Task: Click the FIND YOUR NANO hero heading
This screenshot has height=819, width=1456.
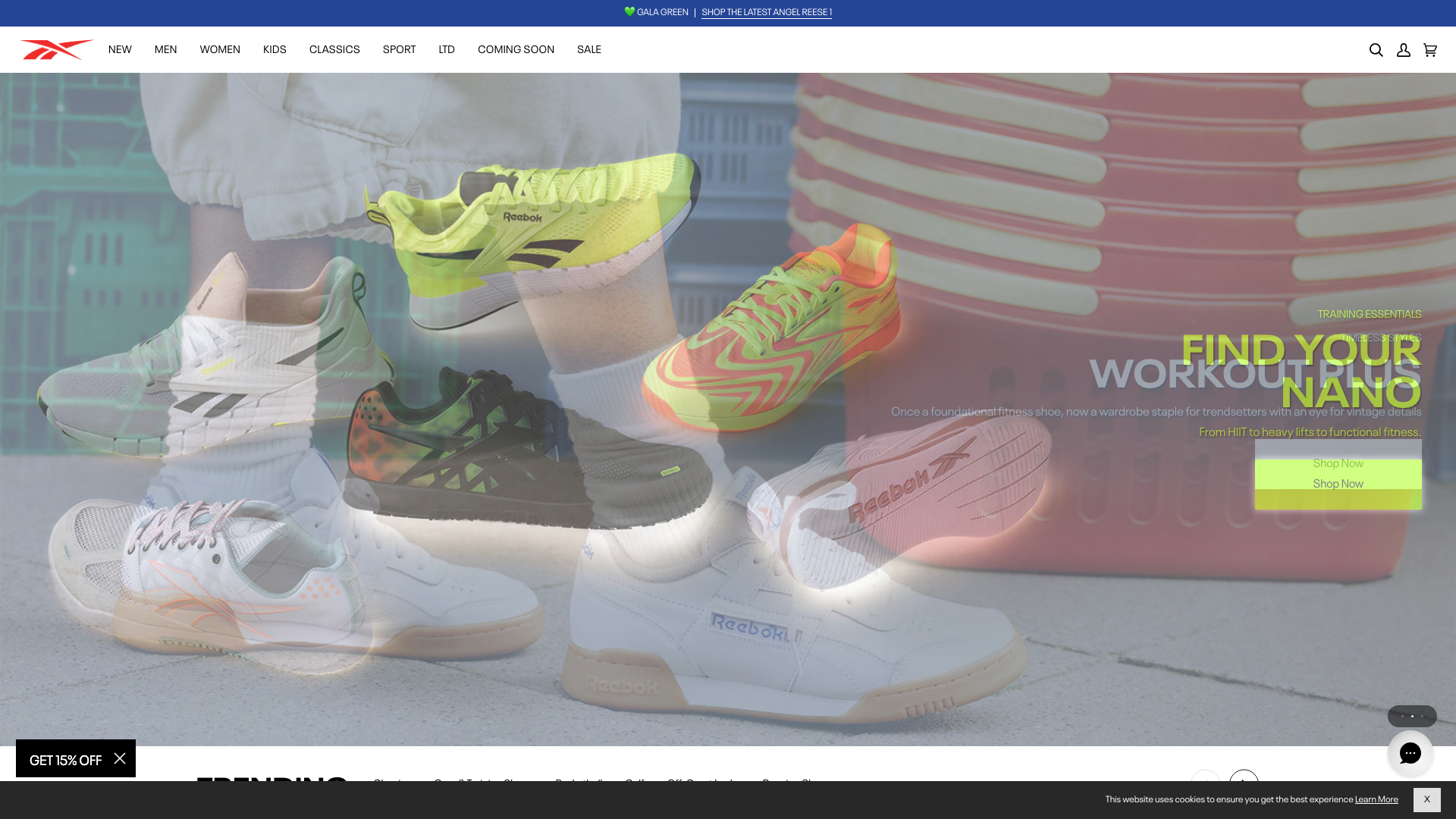Action: click(x=1301, y=372)
